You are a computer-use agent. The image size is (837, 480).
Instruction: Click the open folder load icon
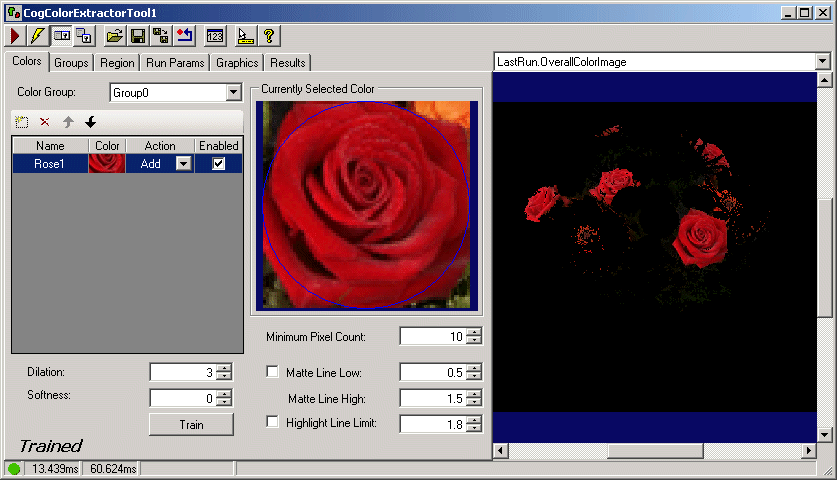(115, 36)
